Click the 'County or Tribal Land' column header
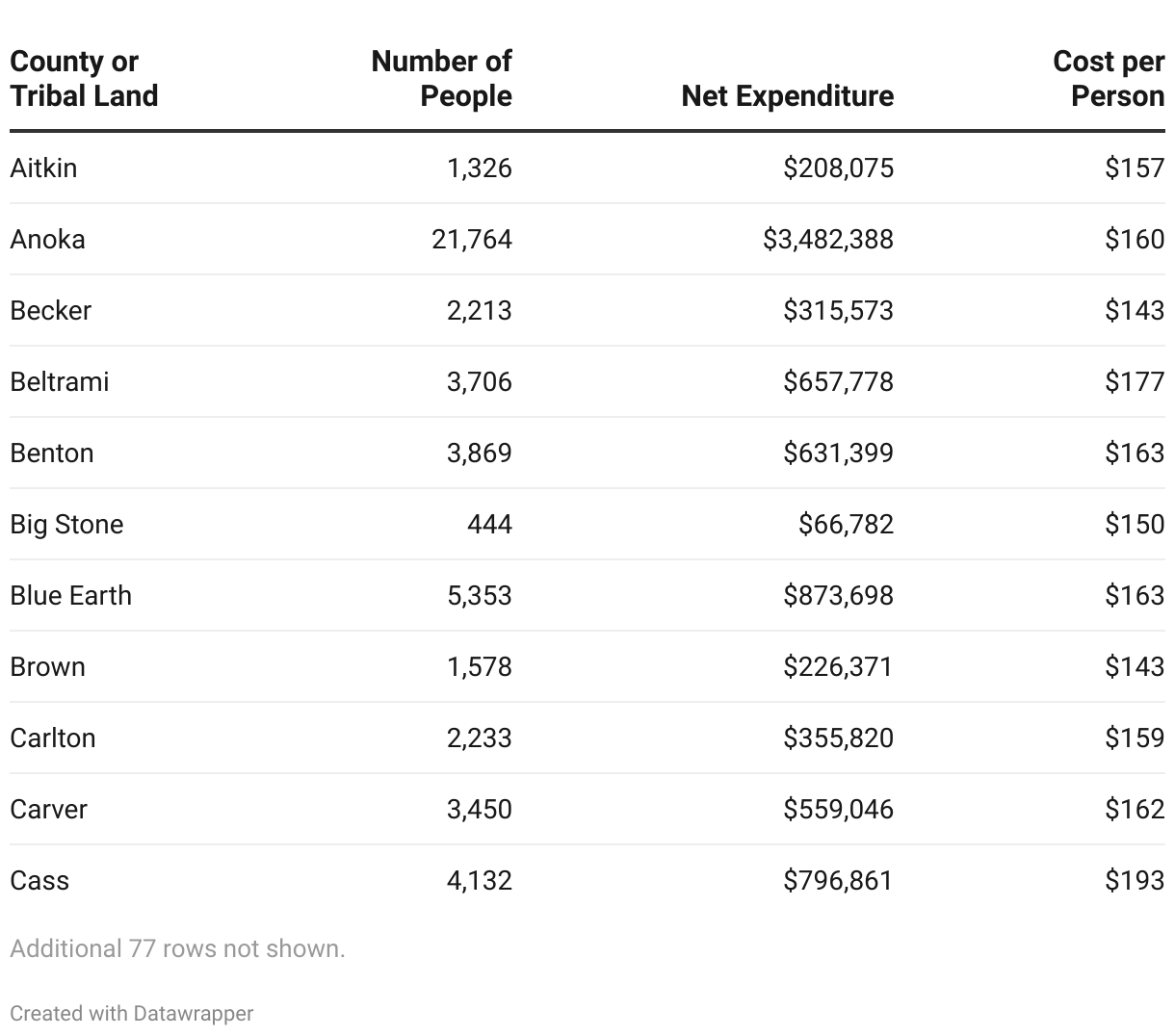Screen dimensions: 1175x1036 click(84, 79)
